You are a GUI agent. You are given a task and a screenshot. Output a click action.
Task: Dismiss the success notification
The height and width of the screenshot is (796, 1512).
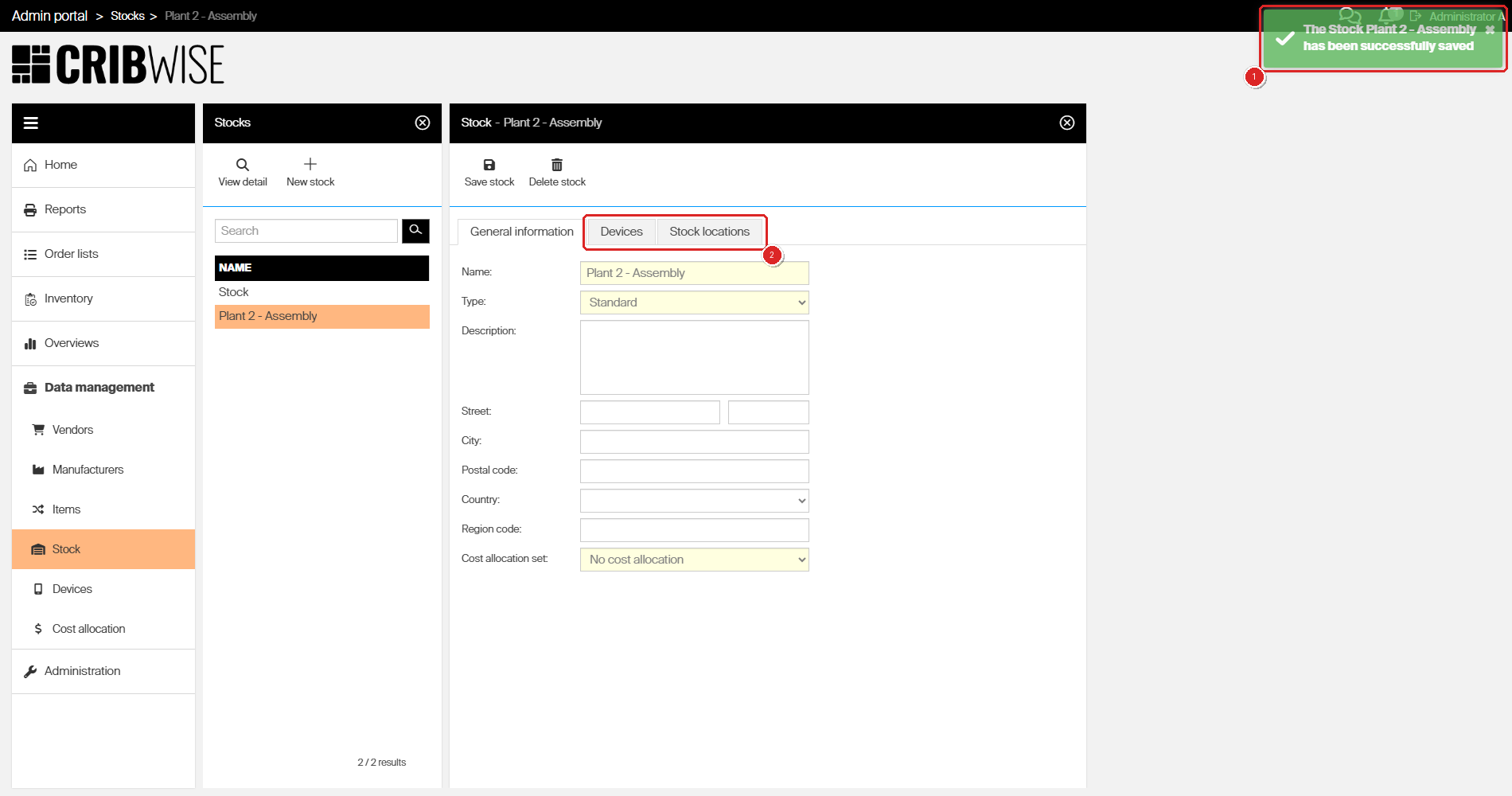pyautogui.click(x=1490, y=29)
